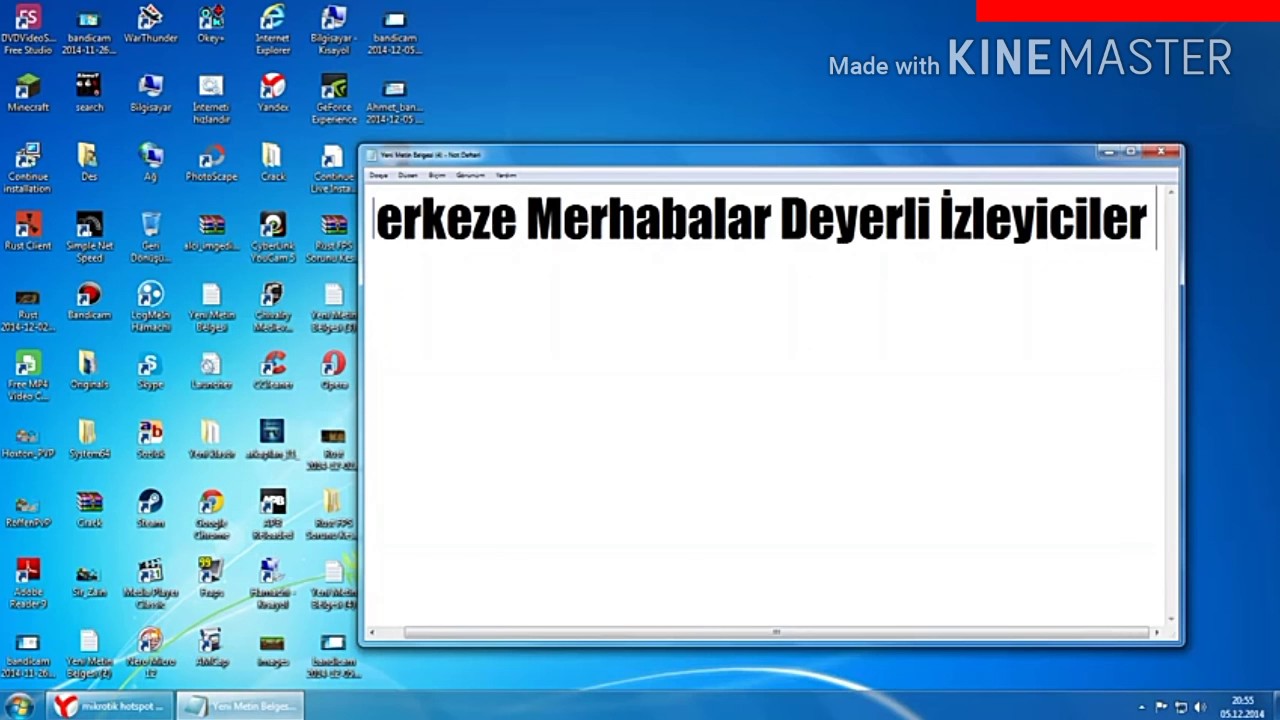Open Launcher desktop shortcut
The width and height of the screenshot is (1280, 720).
[211, 369]
